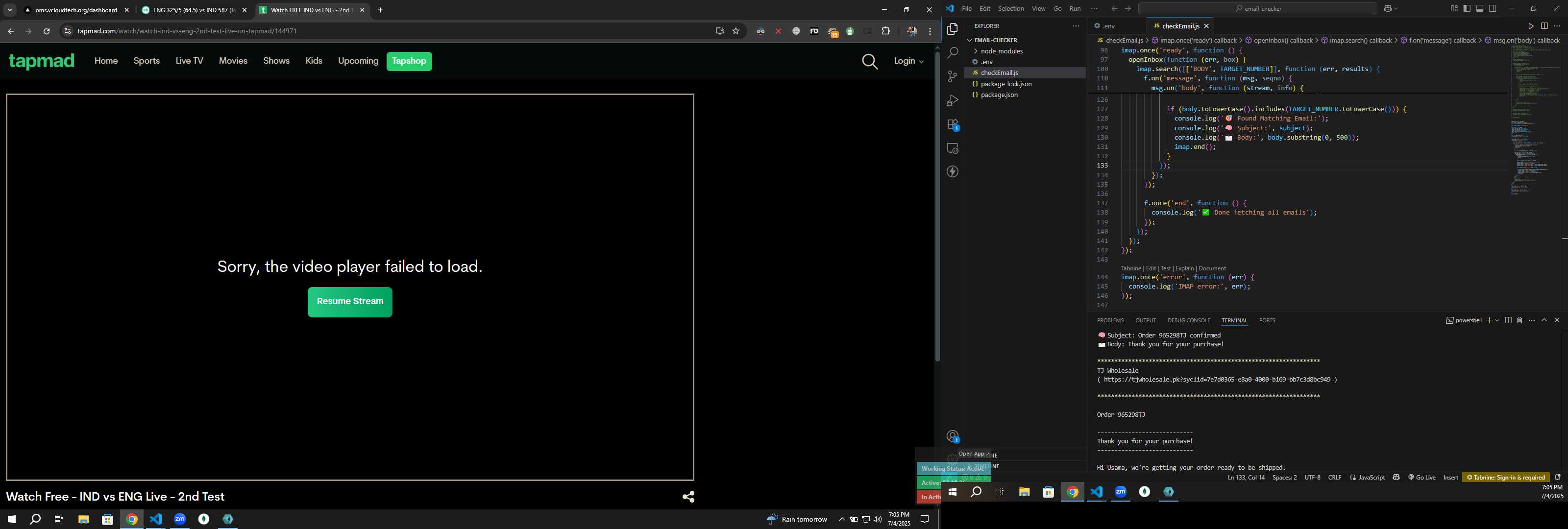
Task: Click VS Code email-checker command search box
Action: coord(1257,8)
